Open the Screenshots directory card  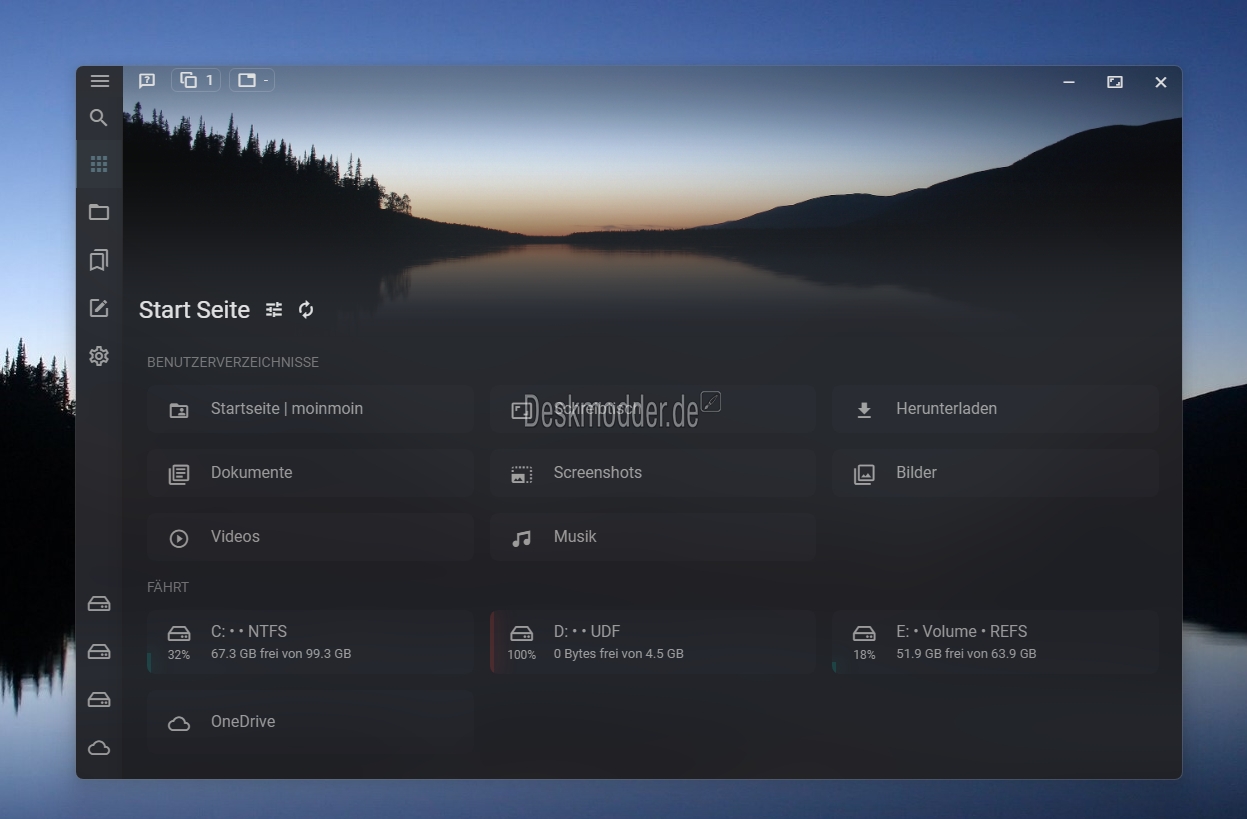pos(653,473)
